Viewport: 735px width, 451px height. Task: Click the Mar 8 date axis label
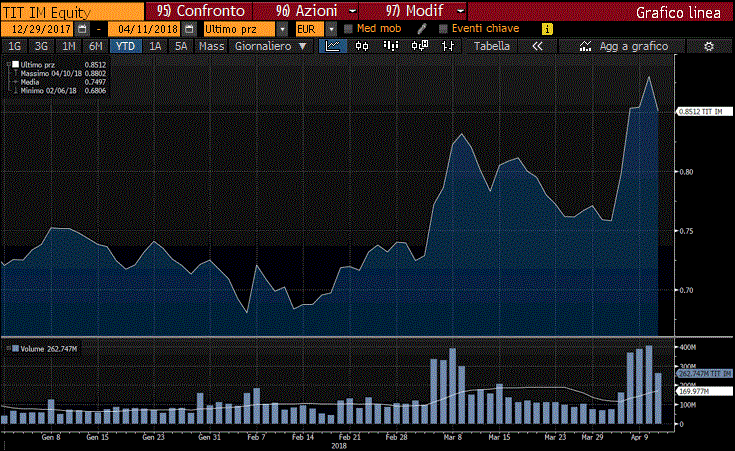pyautogui.click(x=452, y=437)
